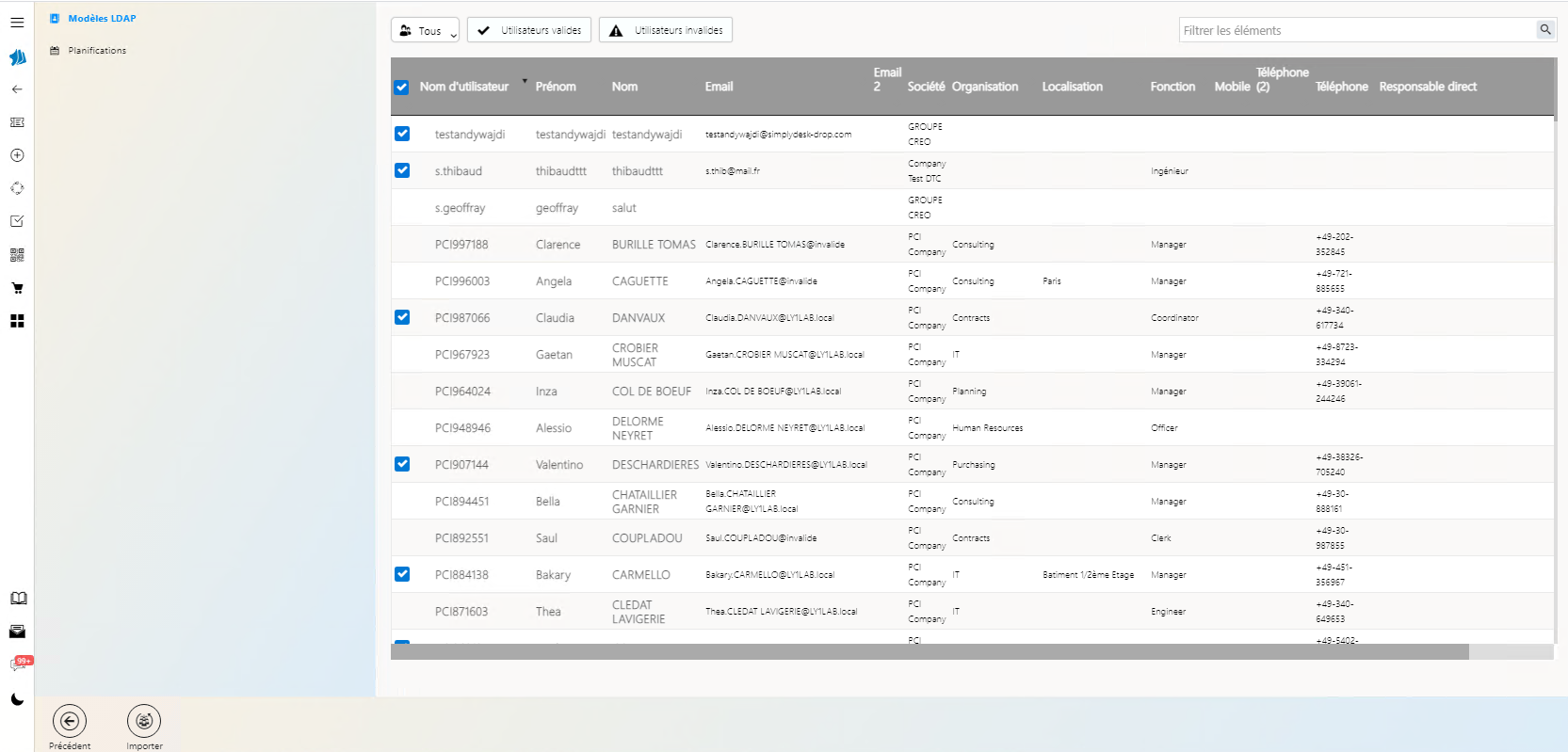The width and height of the screenshot is (1568, 752).
Task: Open the hamburger menu icon
Action: pos(17,23)
